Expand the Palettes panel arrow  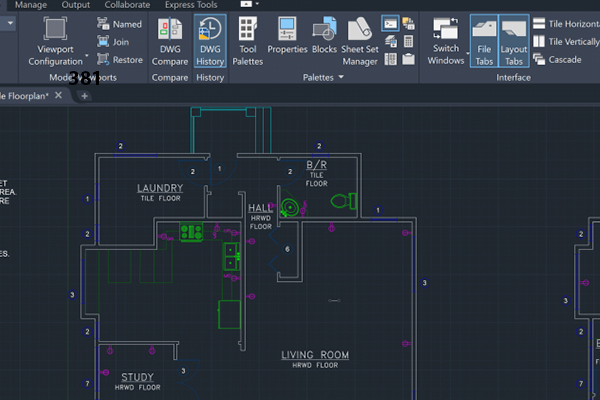[x=341, y=77]
